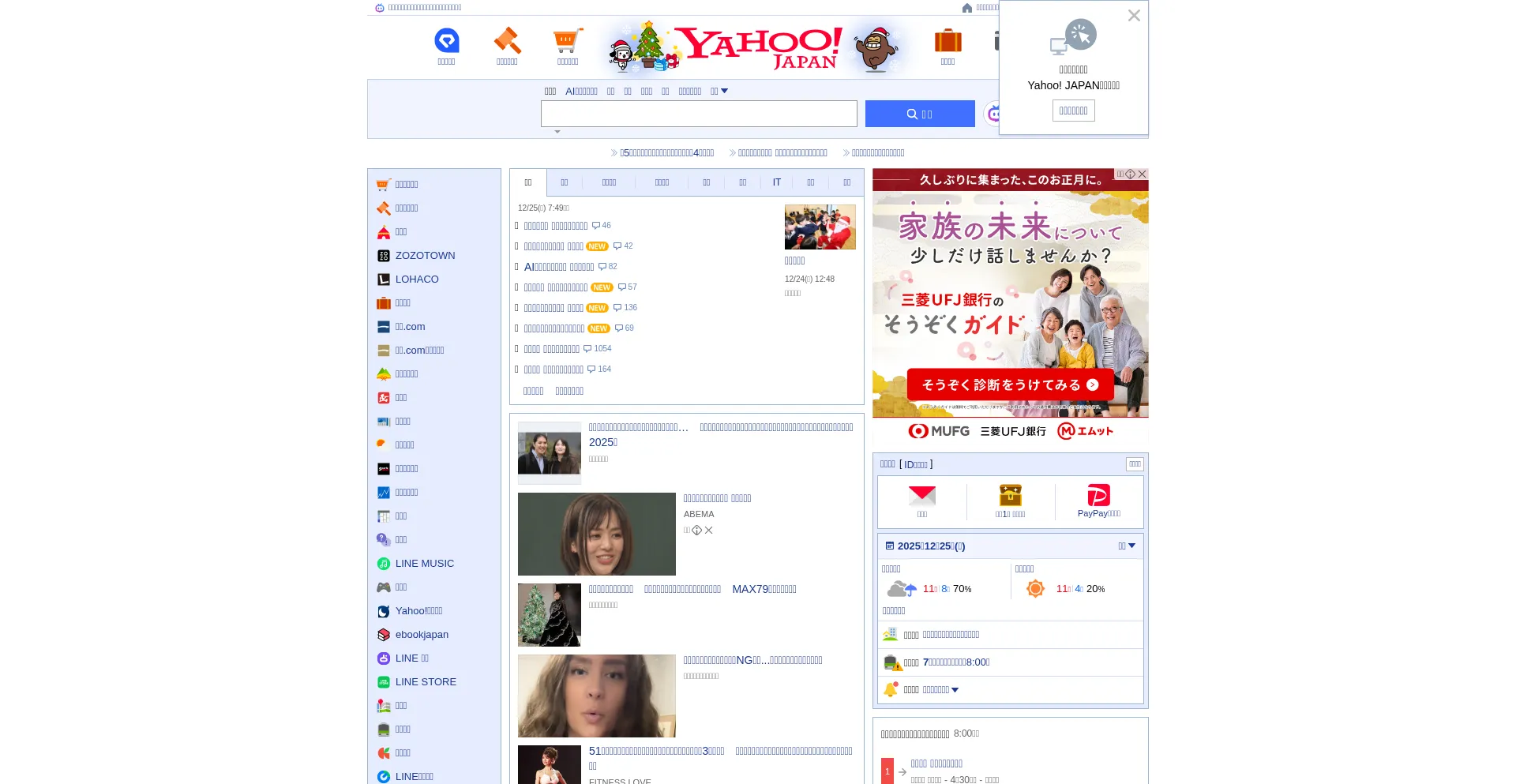This screenshot has height=784, width=1516.
Task: Switch to the IT news tab
Action: pyautogui.click(x=777, y=182)
